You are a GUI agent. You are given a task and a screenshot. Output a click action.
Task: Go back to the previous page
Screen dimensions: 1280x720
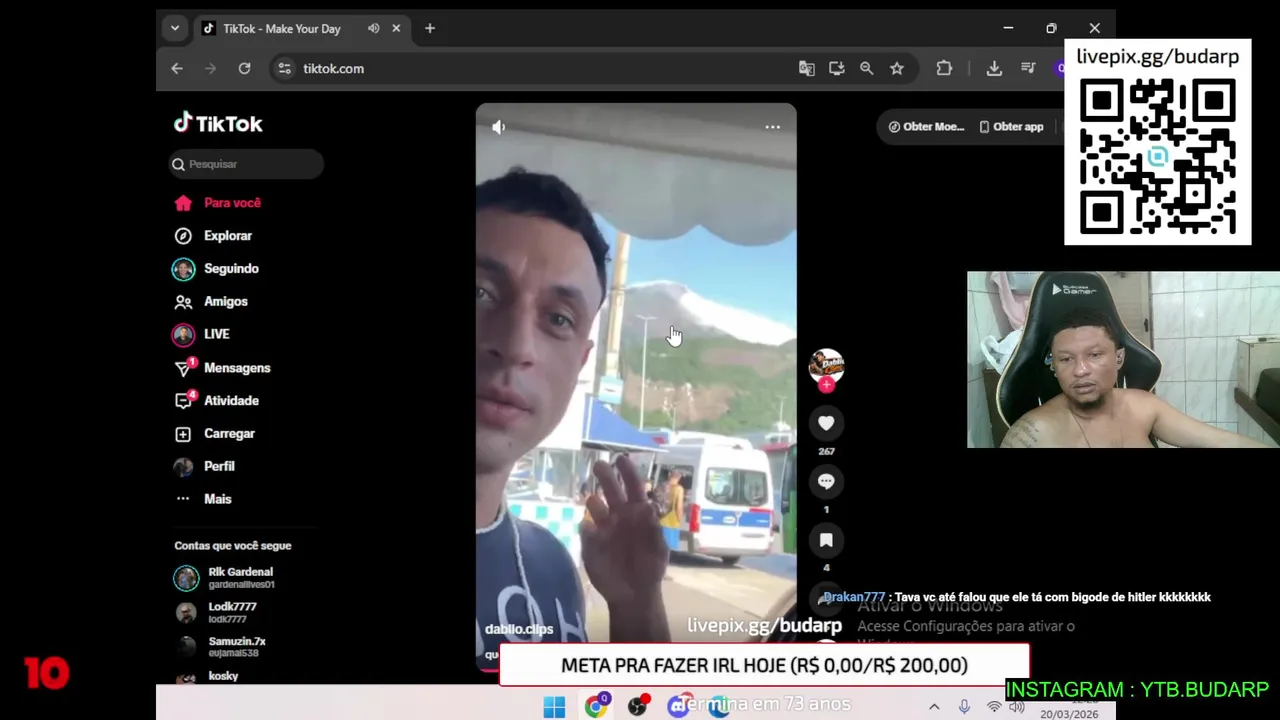coord(177,68)
